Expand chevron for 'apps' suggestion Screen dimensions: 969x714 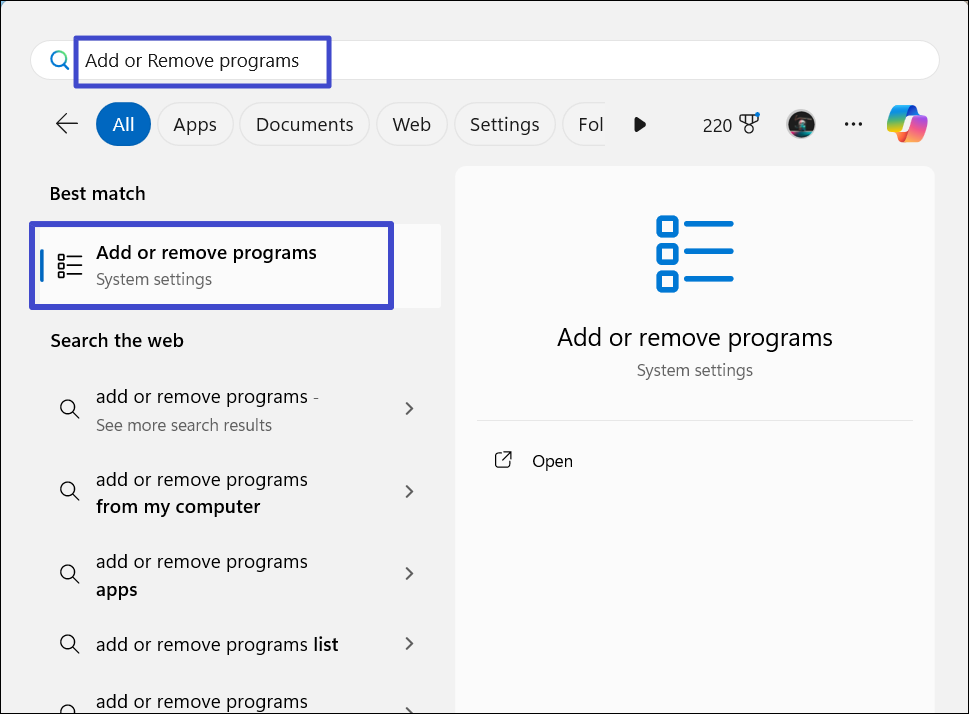pos(409,574)
